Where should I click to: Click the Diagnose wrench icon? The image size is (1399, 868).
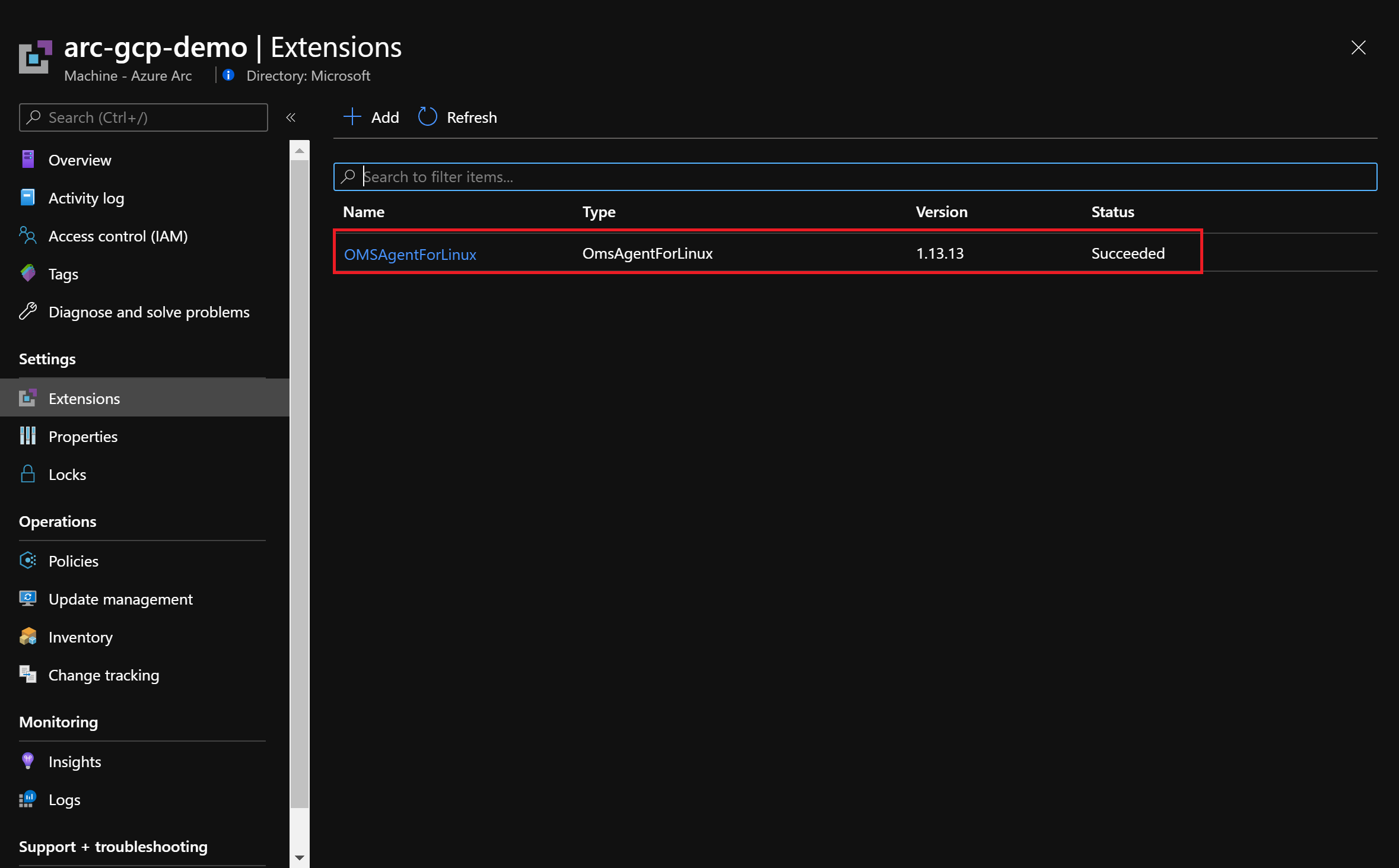pos(28,311)
